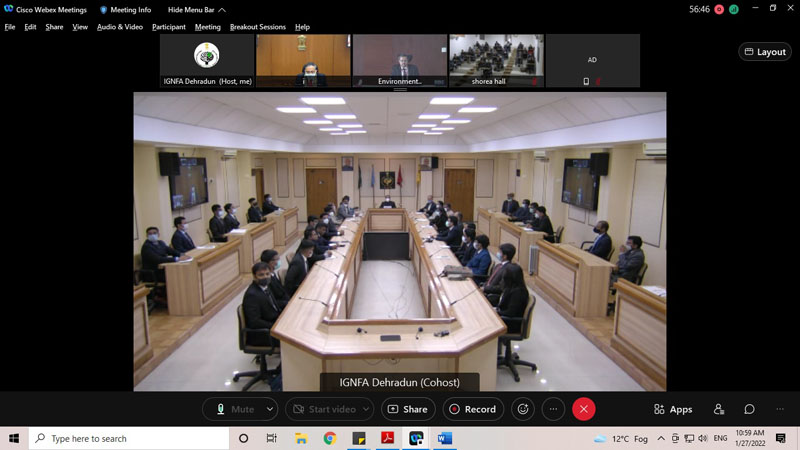Open the participants panel icon
The image size is (800, 450).
point(719,409)
